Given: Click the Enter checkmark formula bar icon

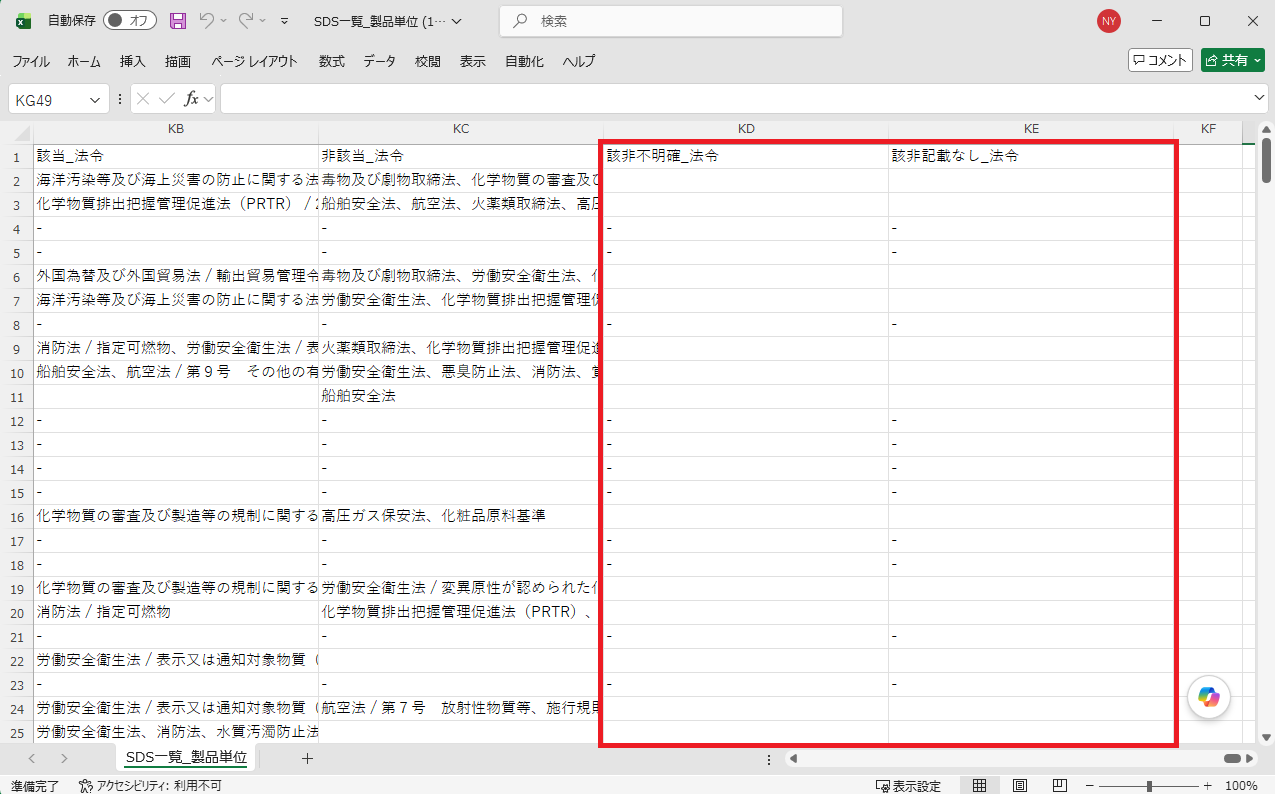Looking at the screenshot, I should 167,99.
